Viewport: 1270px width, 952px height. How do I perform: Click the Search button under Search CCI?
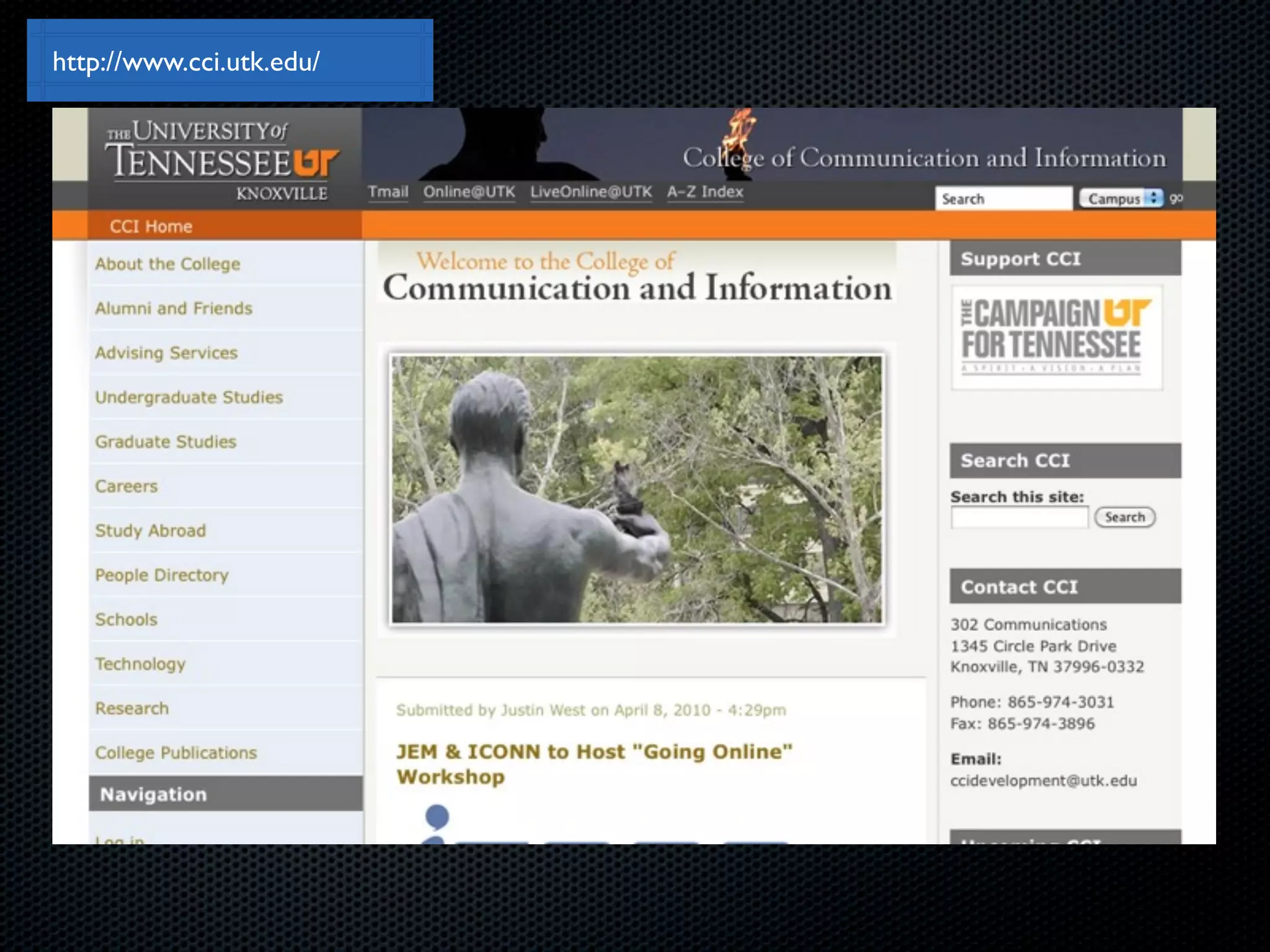click(1125, 517)
